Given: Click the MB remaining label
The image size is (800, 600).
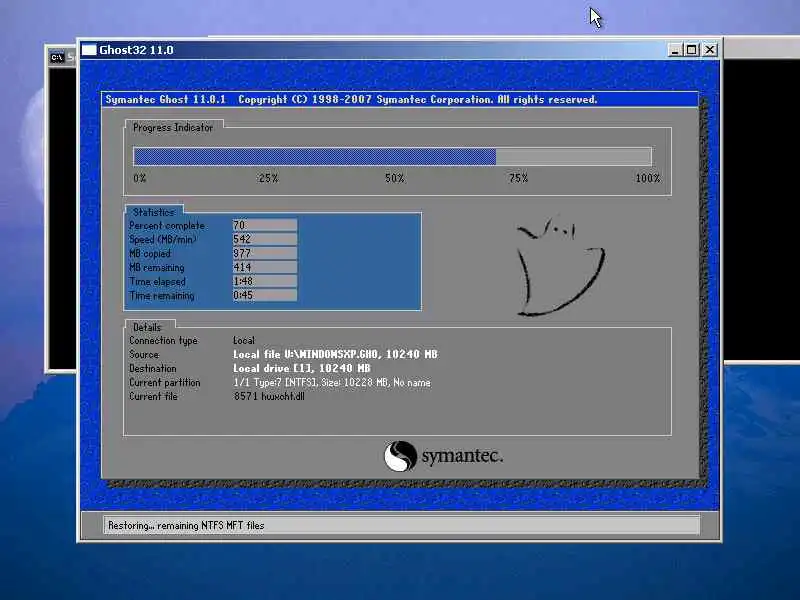Looking at the screenshot, I should 157,267.
